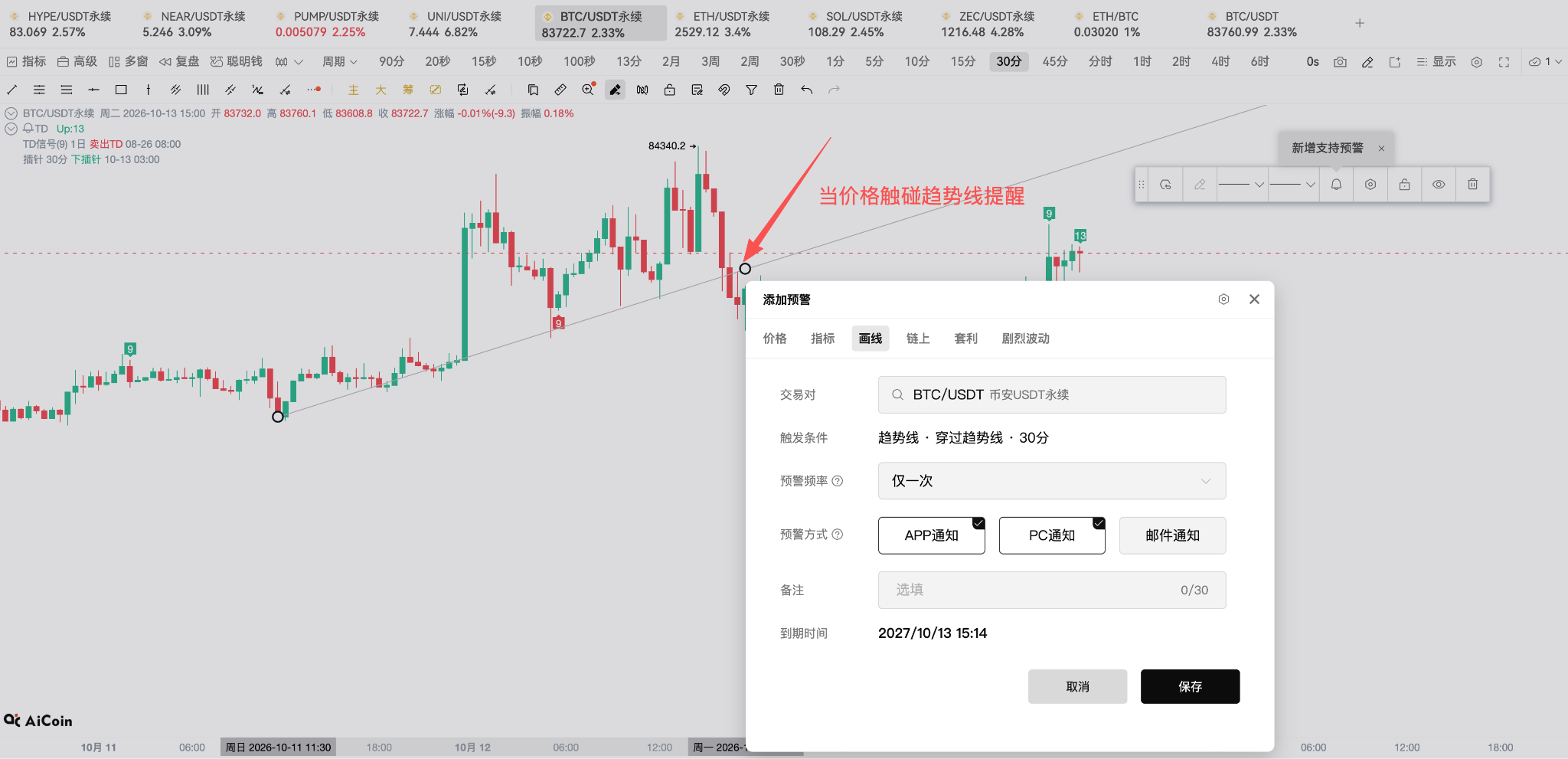Delete all drawings with toolbar trash icon
The height and width of the screenshot is (759, 1568).
[x=779, y=90]
